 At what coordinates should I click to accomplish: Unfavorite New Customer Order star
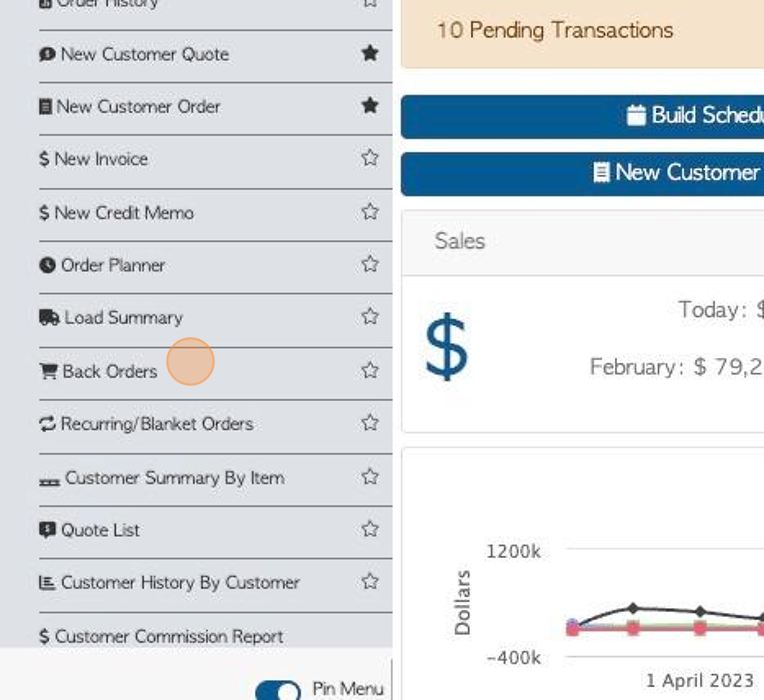[x=370, y=106]
